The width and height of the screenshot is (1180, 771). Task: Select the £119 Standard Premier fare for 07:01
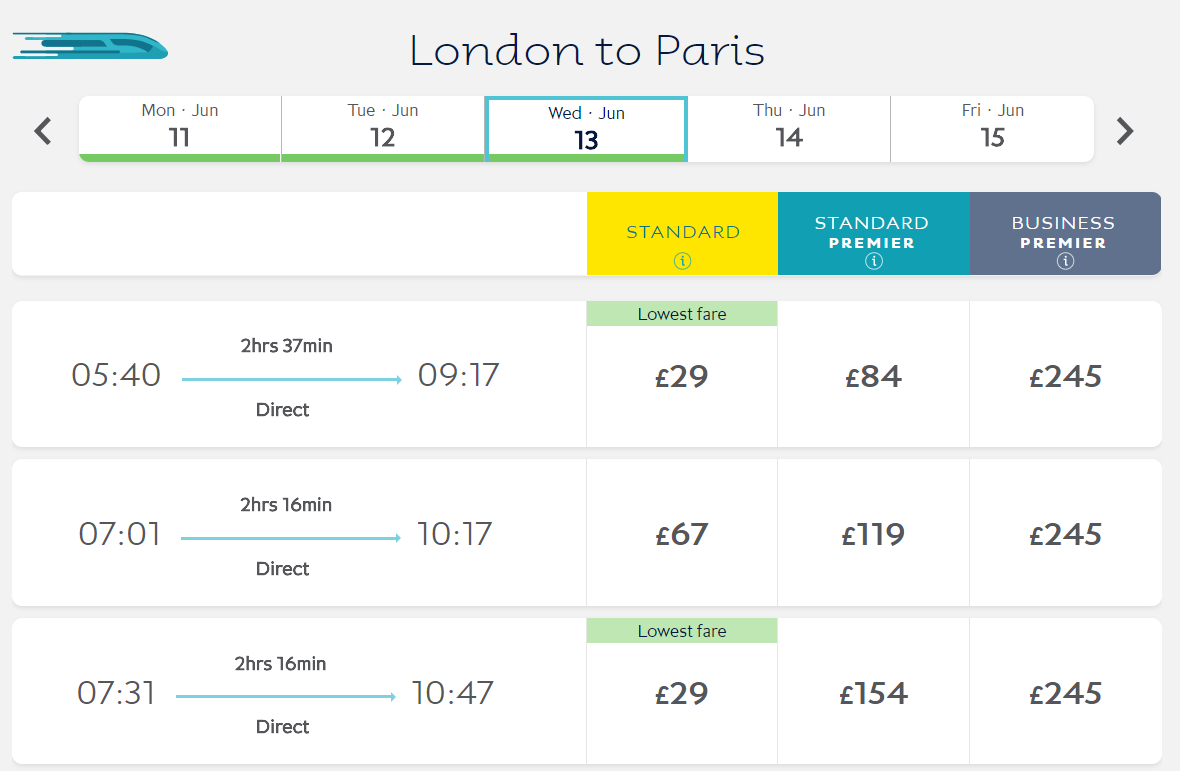click(x=874, y=534)
